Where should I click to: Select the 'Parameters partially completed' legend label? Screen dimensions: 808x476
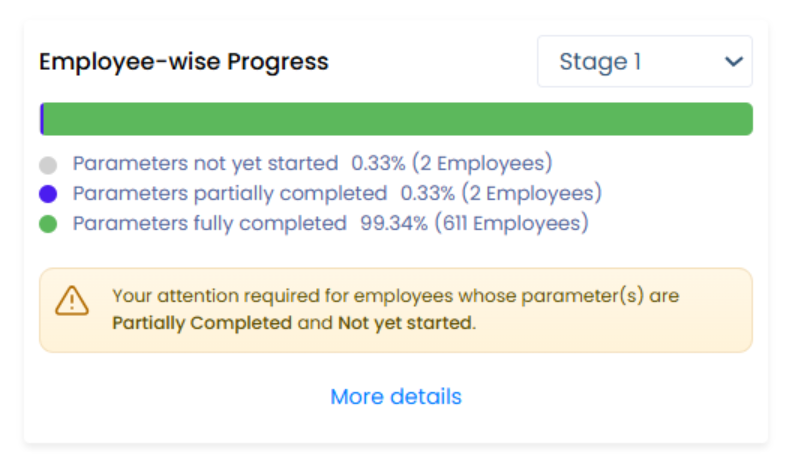click(229, 193)
